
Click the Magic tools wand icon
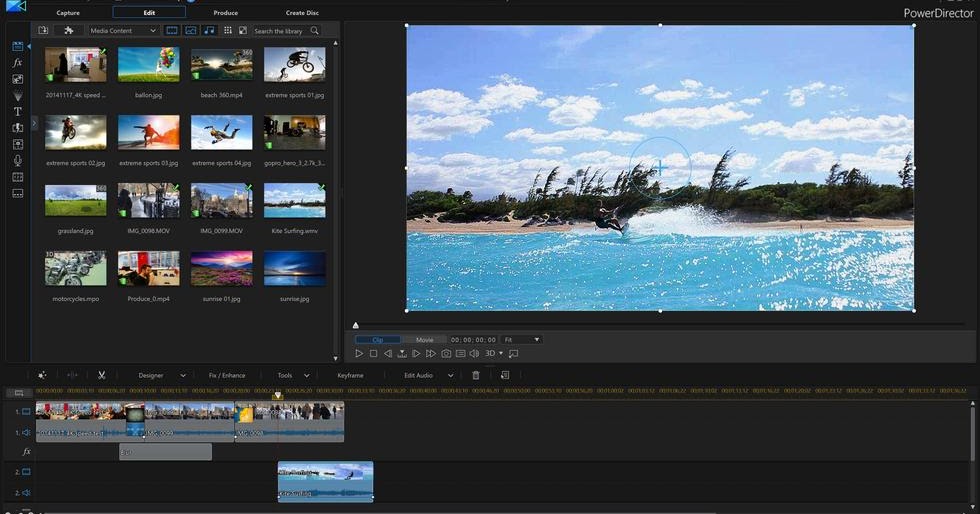tap(42, 375)
